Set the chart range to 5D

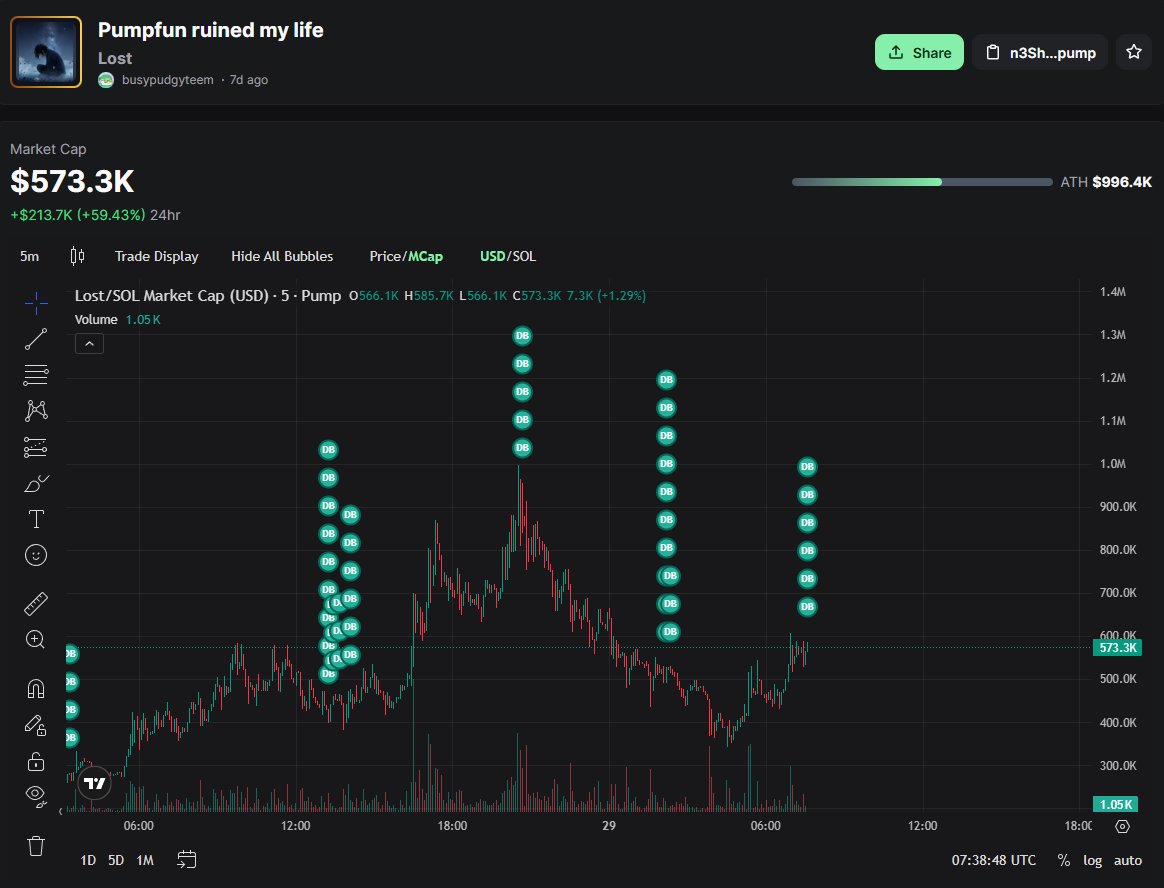(116, 860)
